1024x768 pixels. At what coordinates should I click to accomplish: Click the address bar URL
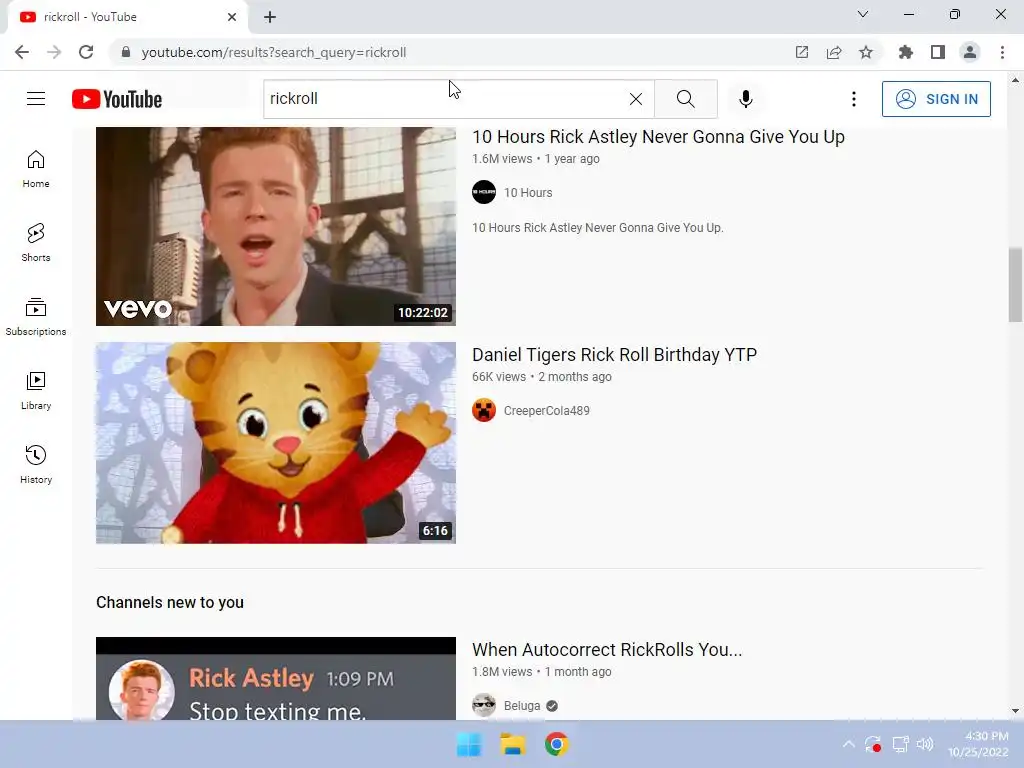[x=274, y=52]
